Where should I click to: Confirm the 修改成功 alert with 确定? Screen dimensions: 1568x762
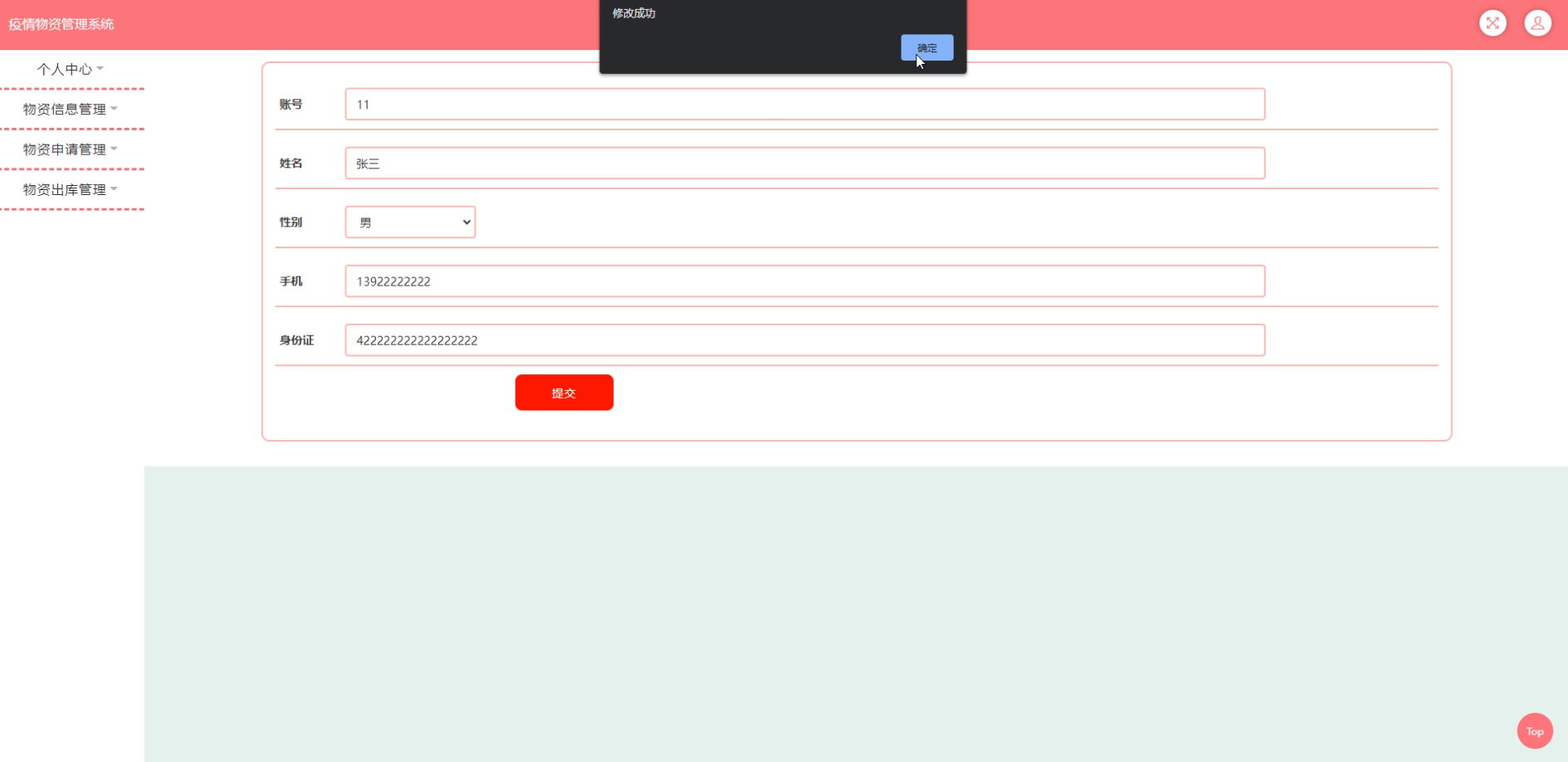(x=927, y=47)
